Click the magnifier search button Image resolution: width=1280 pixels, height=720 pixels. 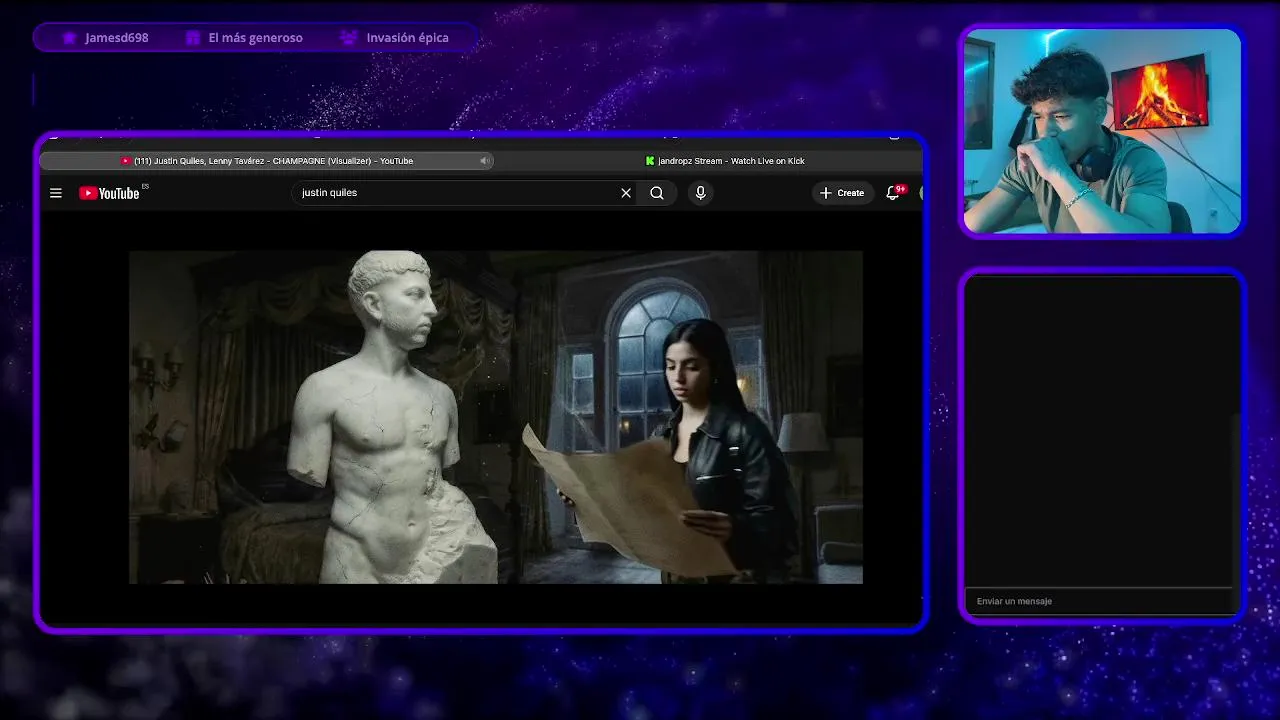657,193
